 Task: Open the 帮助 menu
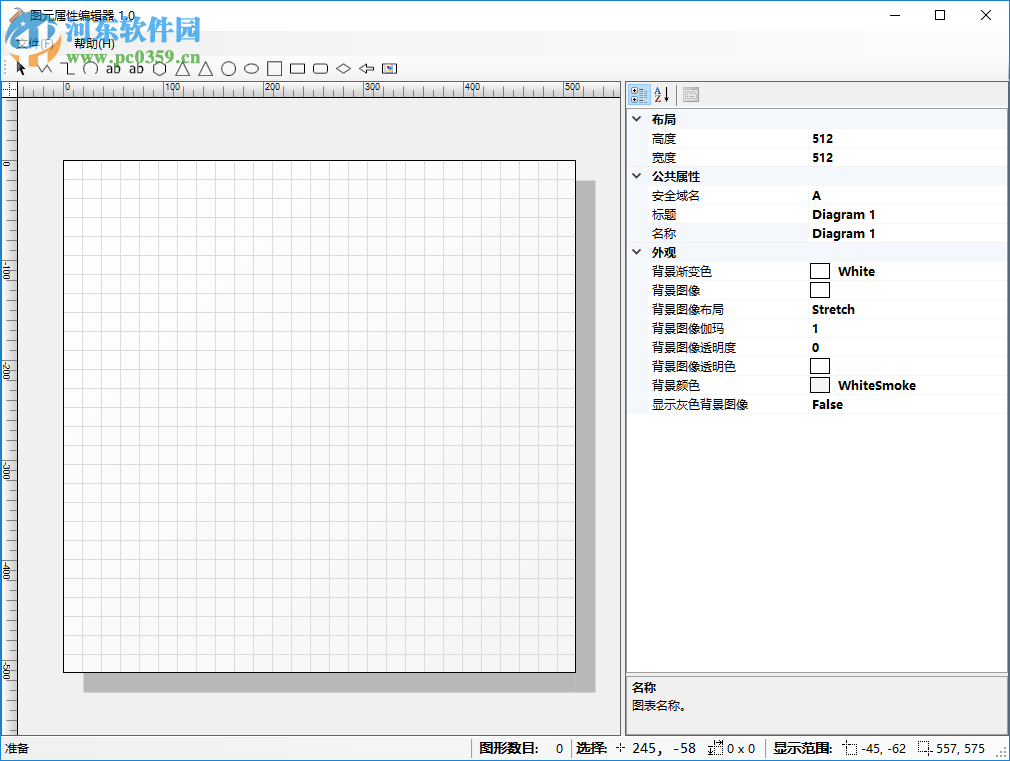tap(92, 43)
